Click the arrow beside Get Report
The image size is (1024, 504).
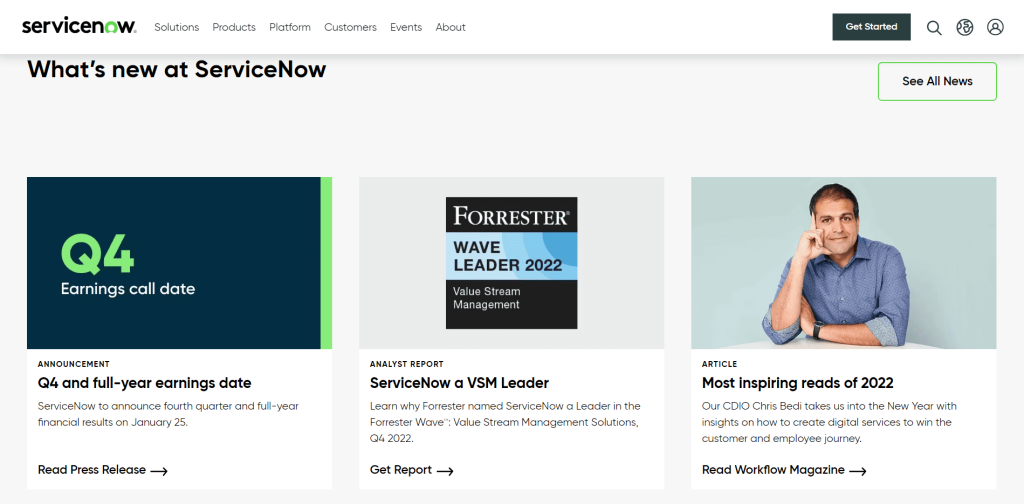click(445, 471)
